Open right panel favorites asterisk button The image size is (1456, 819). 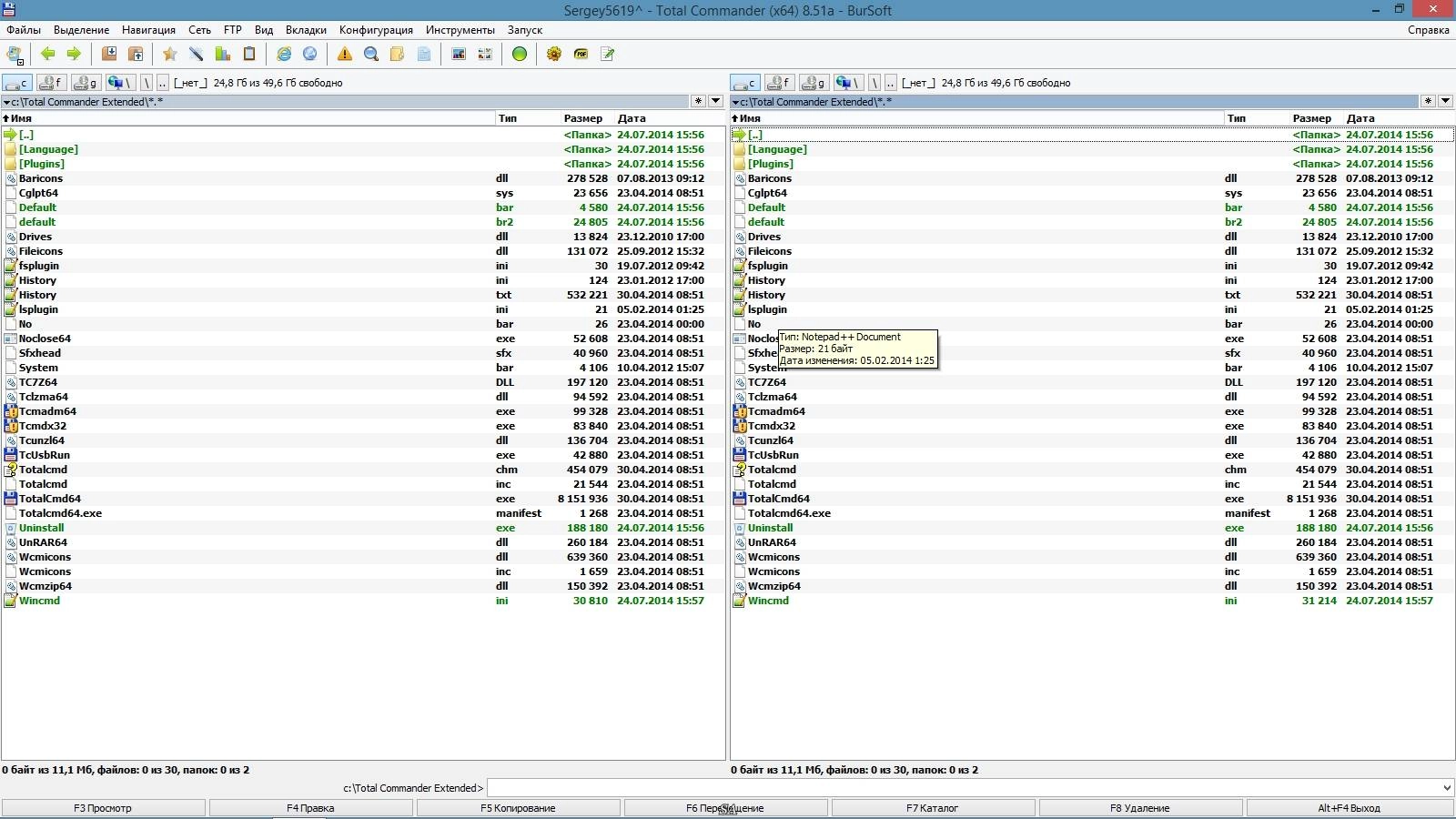click(1428, 101)
